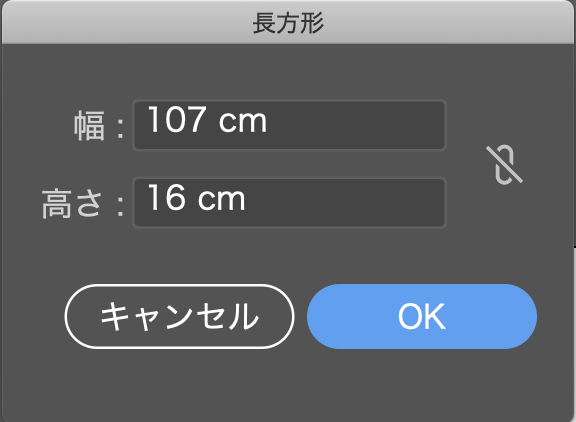The image size is (576, 422).
Task: Focus the field showing 107 cm
Action: [289, 125]
